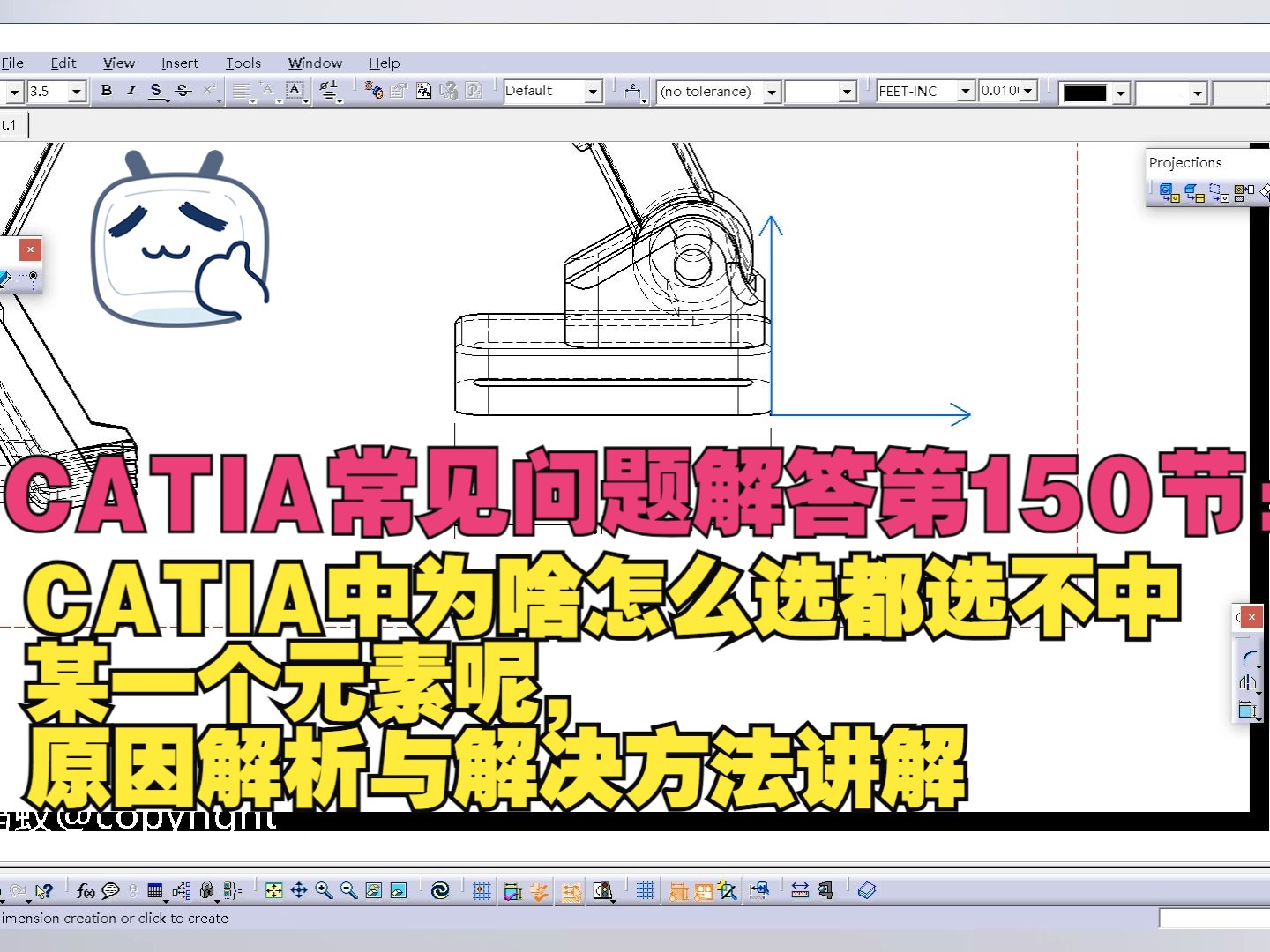
Task: Click the blue eraser-shaped icon
Action: [x=867, y=890]
